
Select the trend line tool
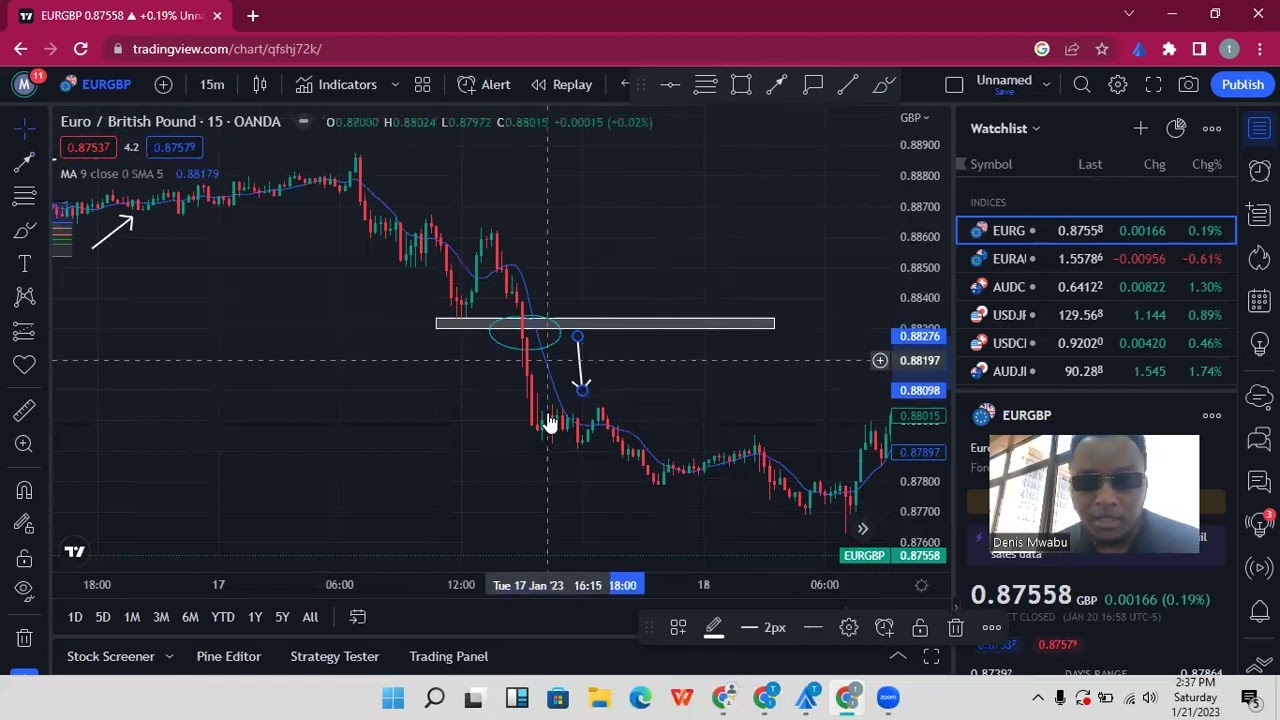[25, 162]
